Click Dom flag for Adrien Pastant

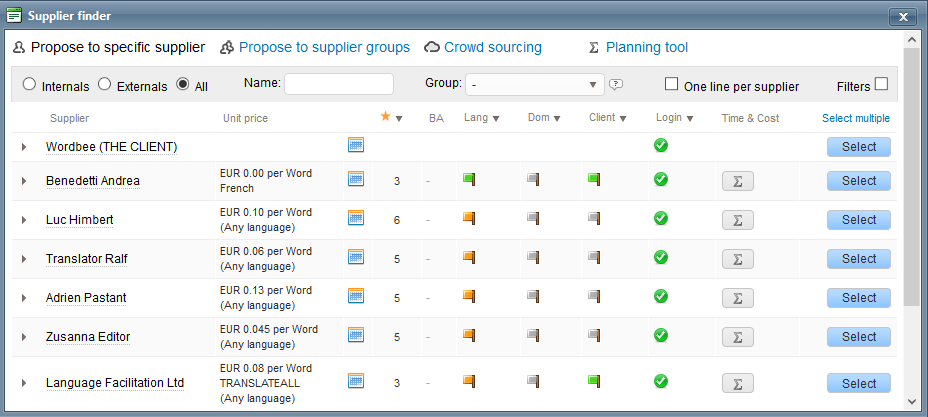533,296
